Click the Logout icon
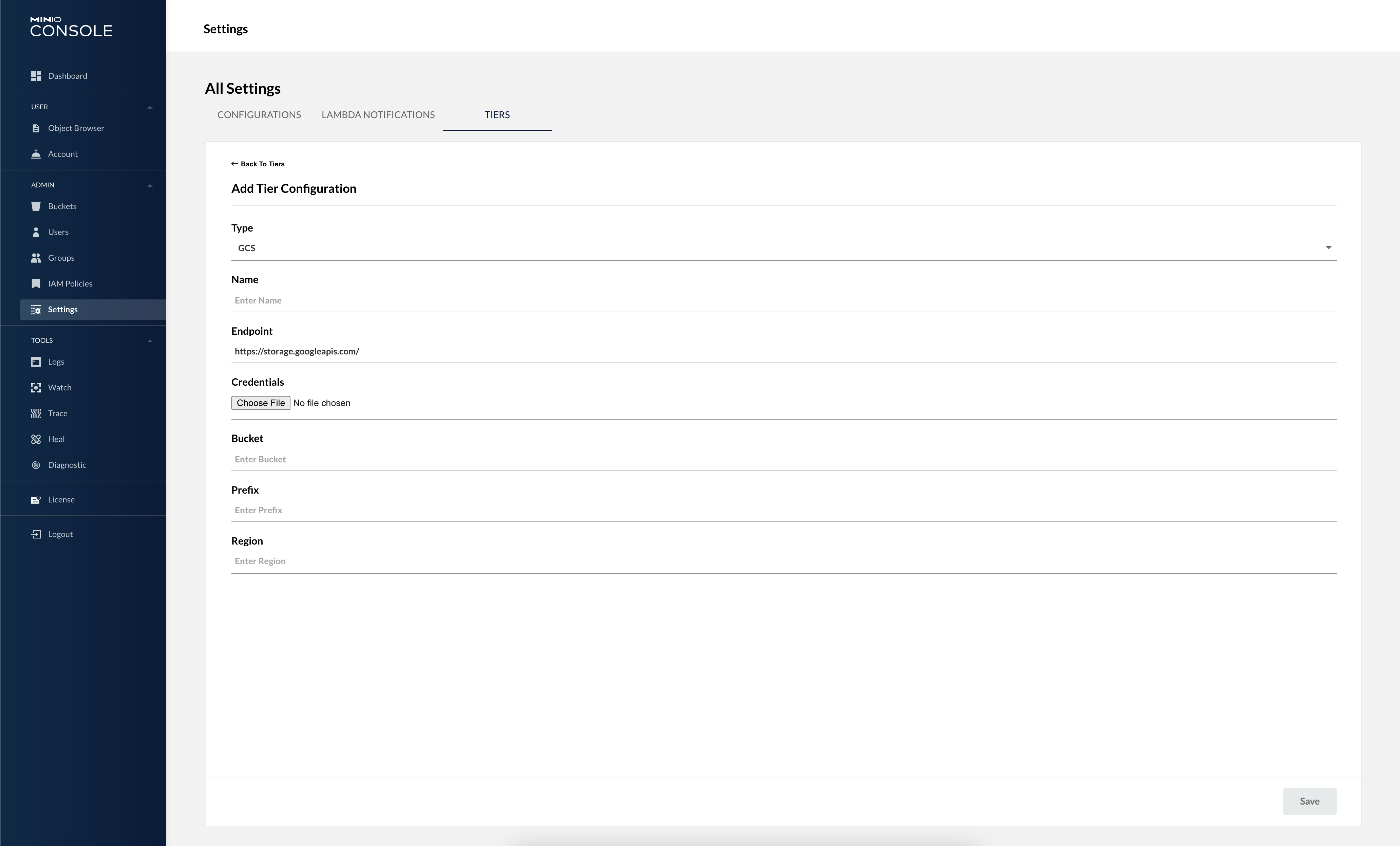 pos(36,534)
